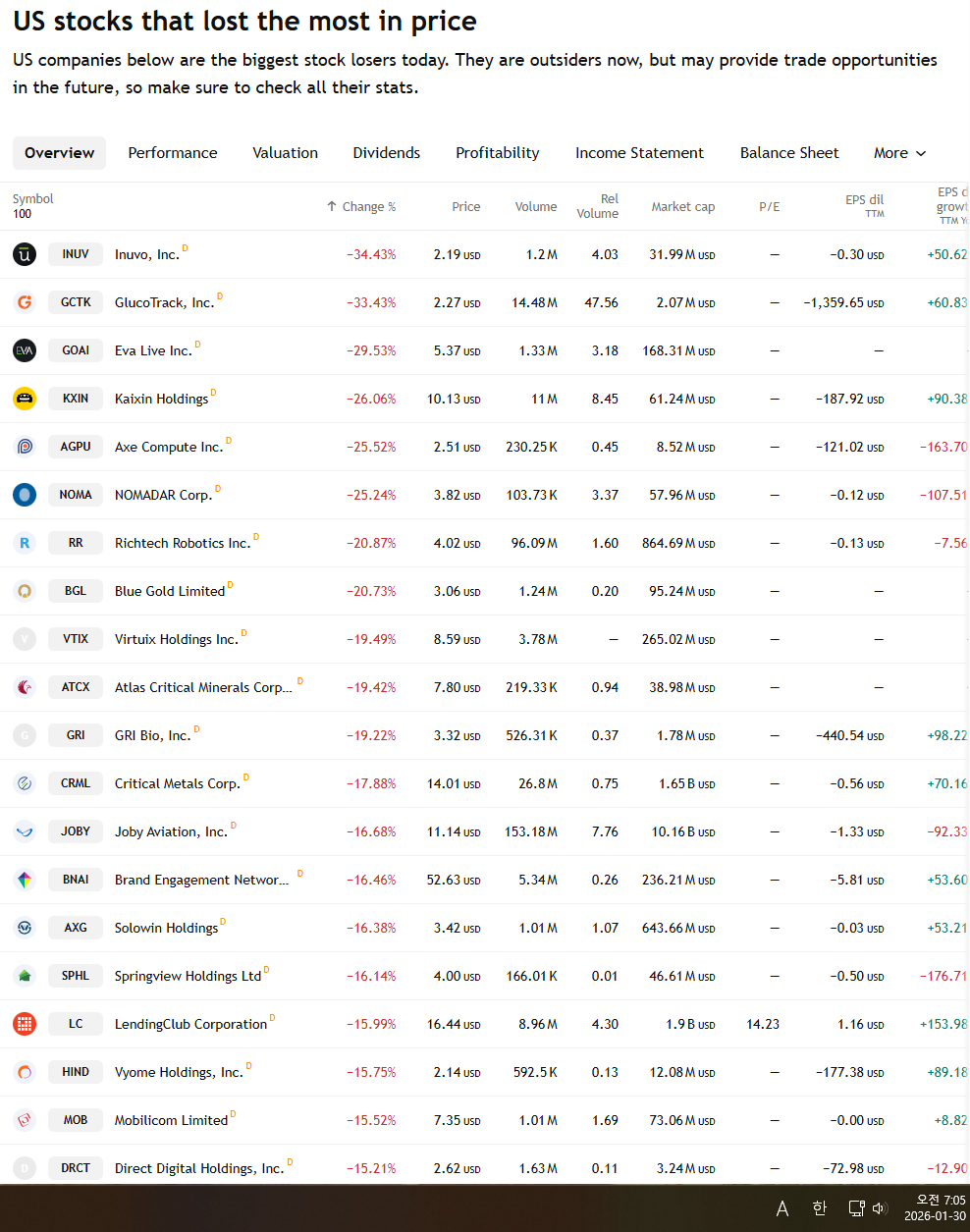The width and height of the screenshot is (970, 1232).
Task: Click the Direct Digital Holdings logo icon
Action: [25, 1168]
